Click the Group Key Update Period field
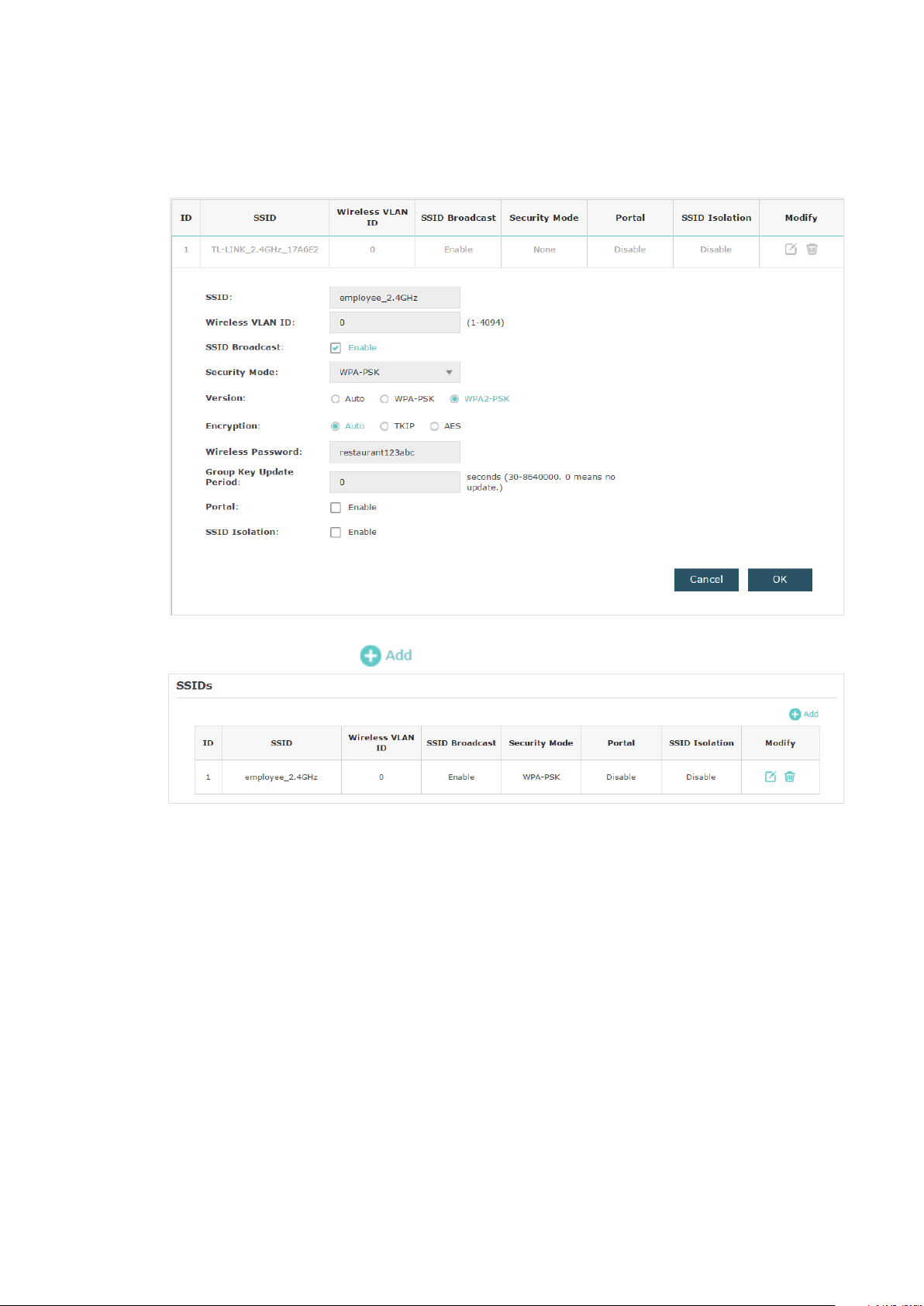Image resolution: width=924 pixels, height=1306 pixels. pos(395,482)
